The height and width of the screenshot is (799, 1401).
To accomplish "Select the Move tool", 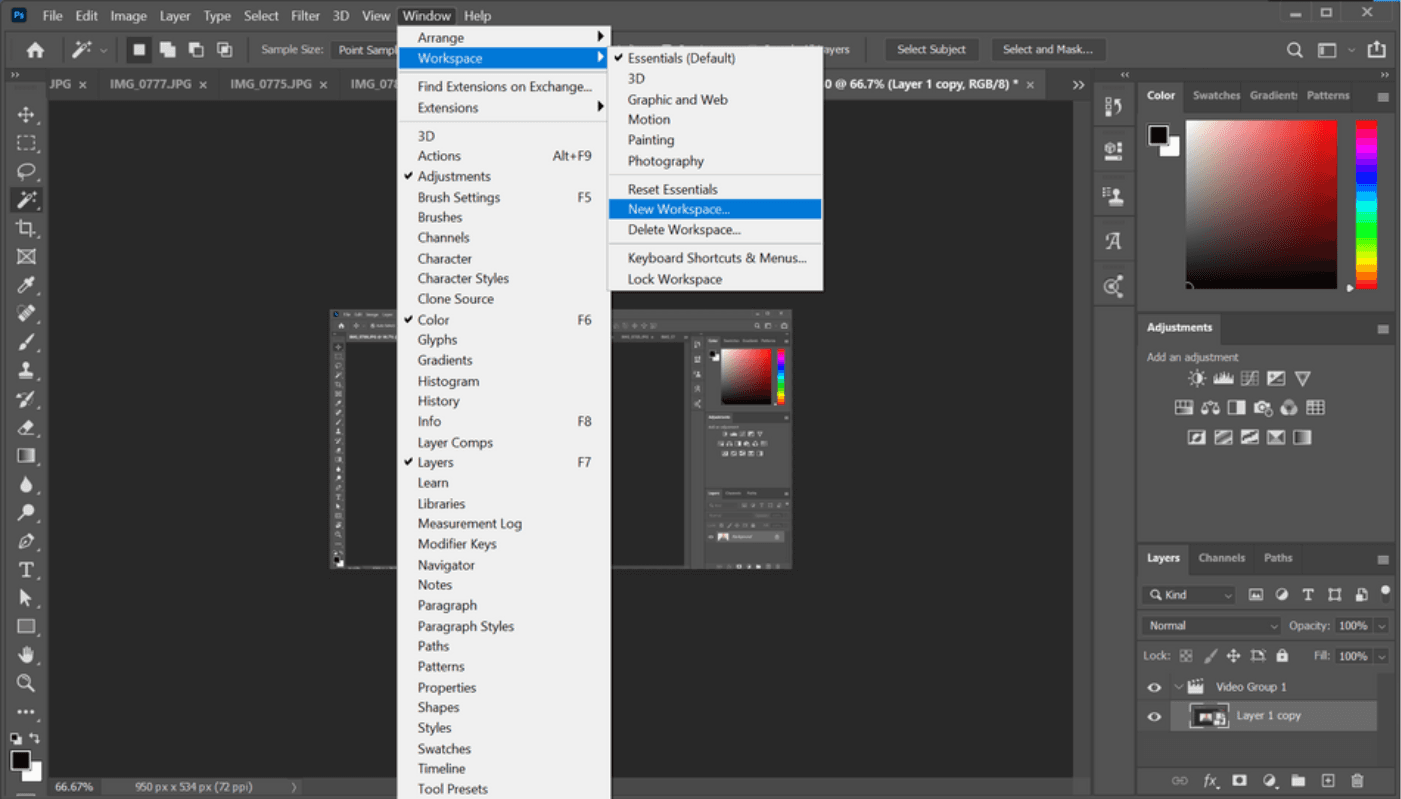I will click(26, 114).
